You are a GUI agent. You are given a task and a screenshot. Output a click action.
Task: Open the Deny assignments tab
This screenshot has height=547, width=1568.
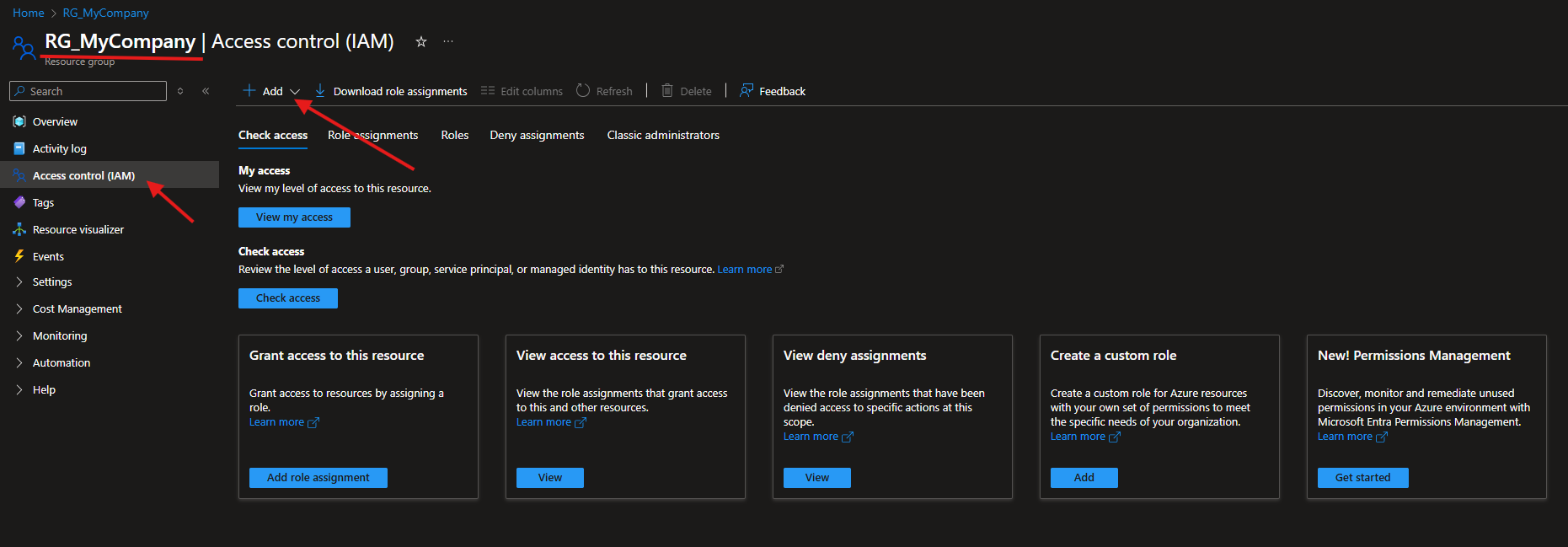pos(537,135)
